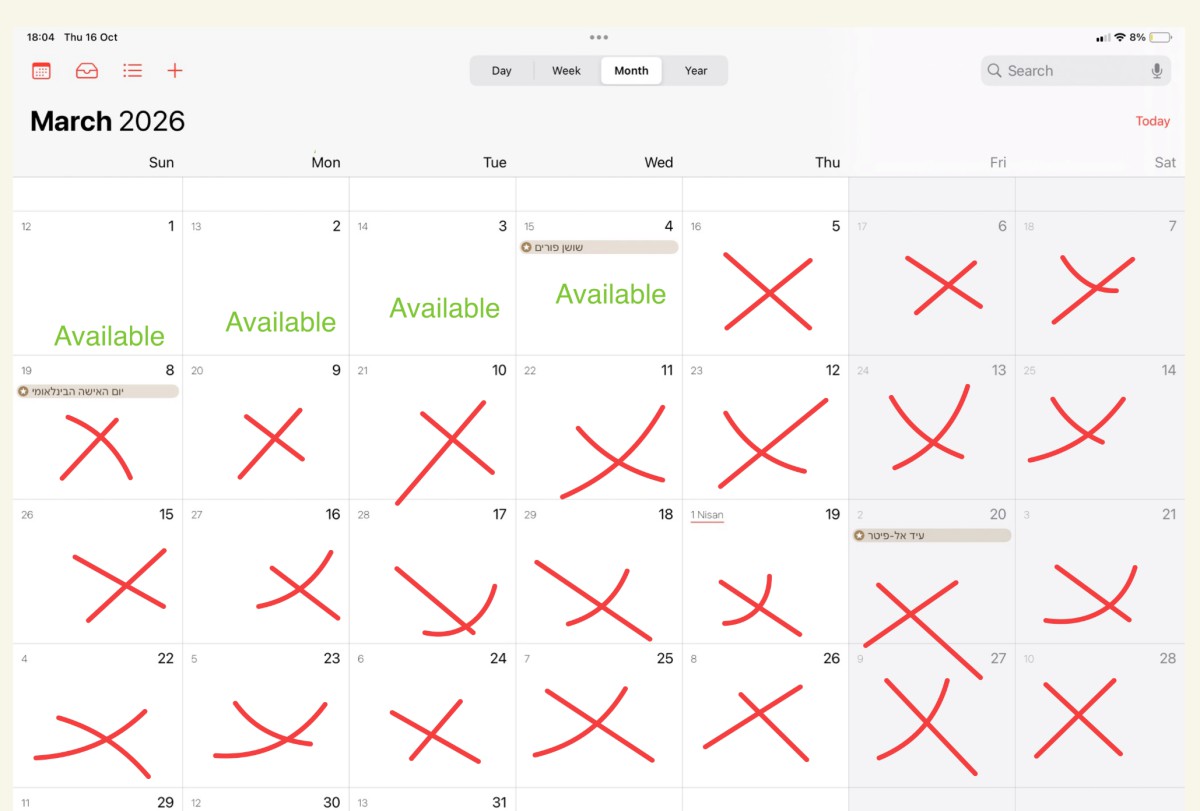Select March 31 day cell

tap(432, 801)
